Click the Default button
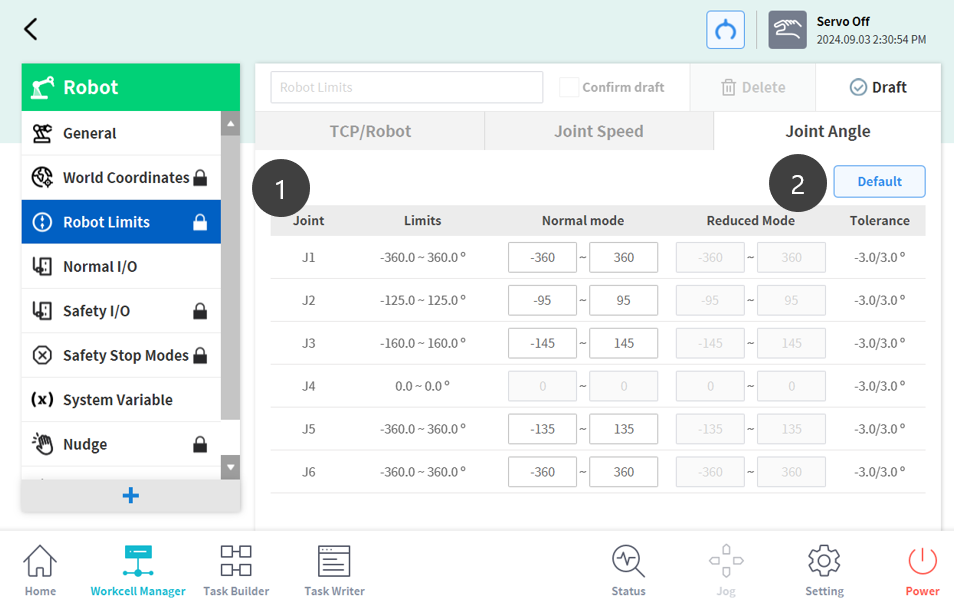This screenshot has height=604, width=954. pos(879,181)
